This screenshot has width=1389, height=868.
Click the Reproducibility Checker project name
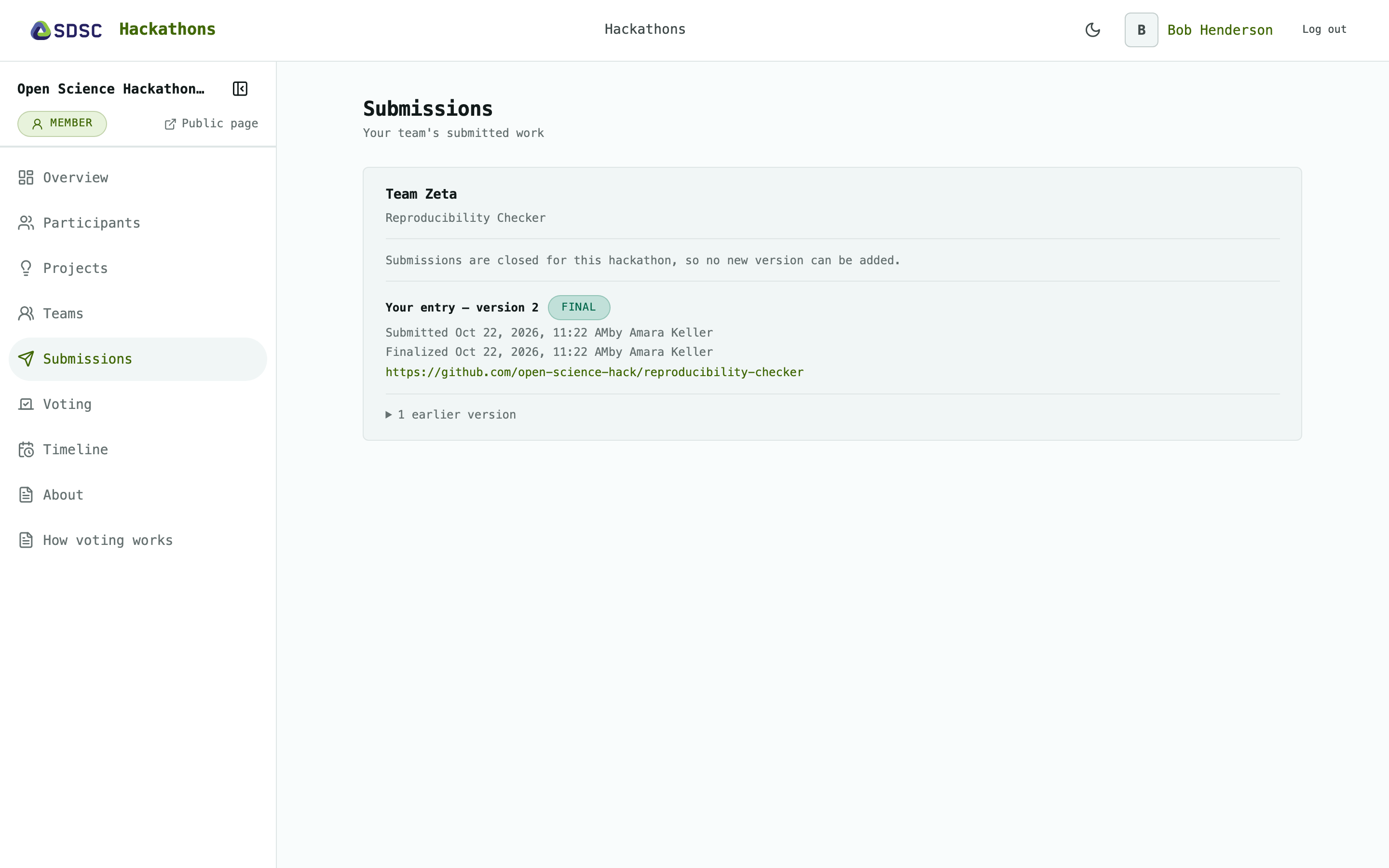[x=465, y=218]
